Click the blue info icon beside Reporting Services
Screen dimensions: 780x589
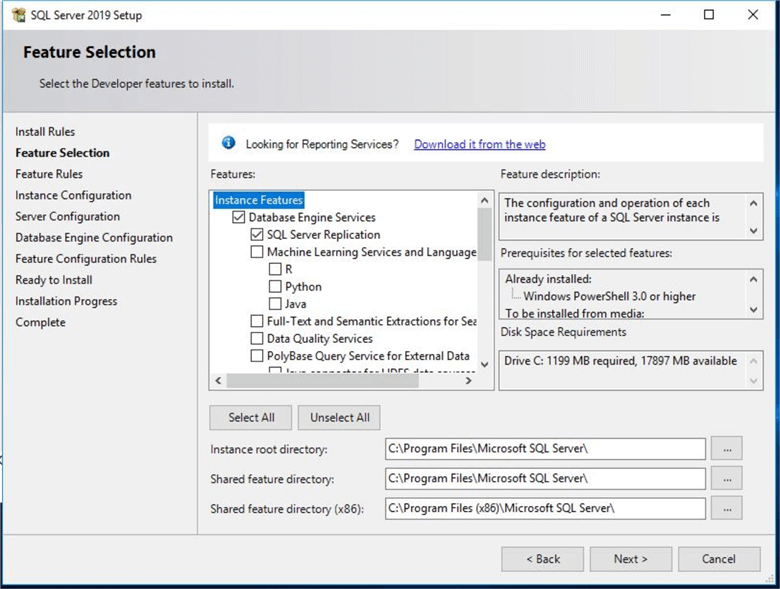(x=228, y=143)
